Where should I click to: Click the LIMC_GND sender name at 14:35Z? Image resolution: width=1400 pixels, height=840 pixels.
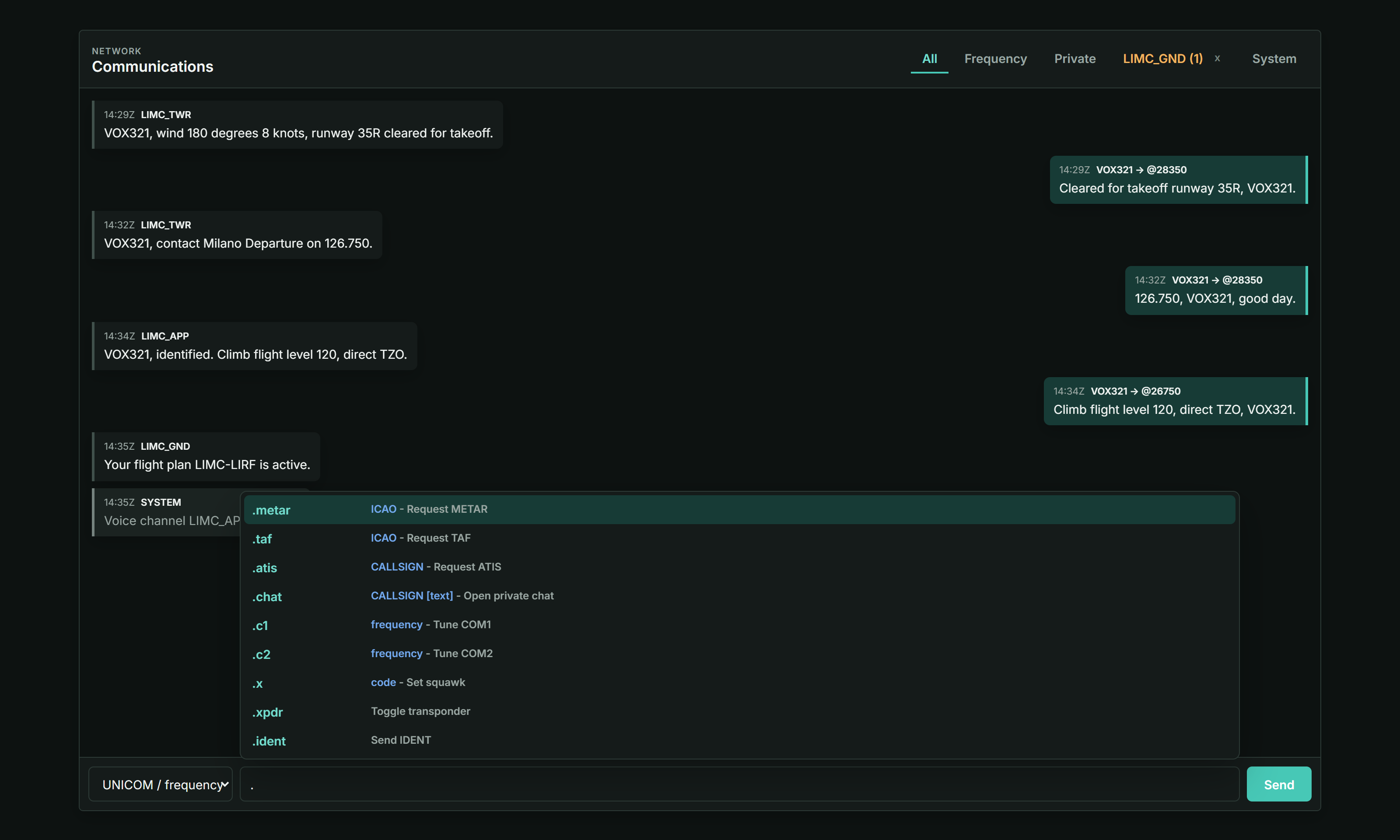pyautogui.click(x=165, y=447)
